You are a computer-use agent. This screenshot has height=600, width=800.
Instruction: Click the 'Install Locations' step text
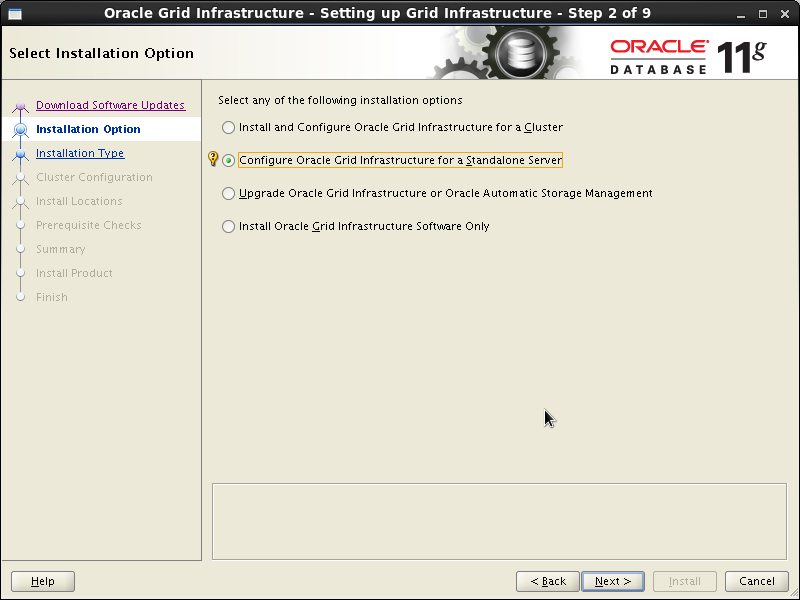pos(79,201)
